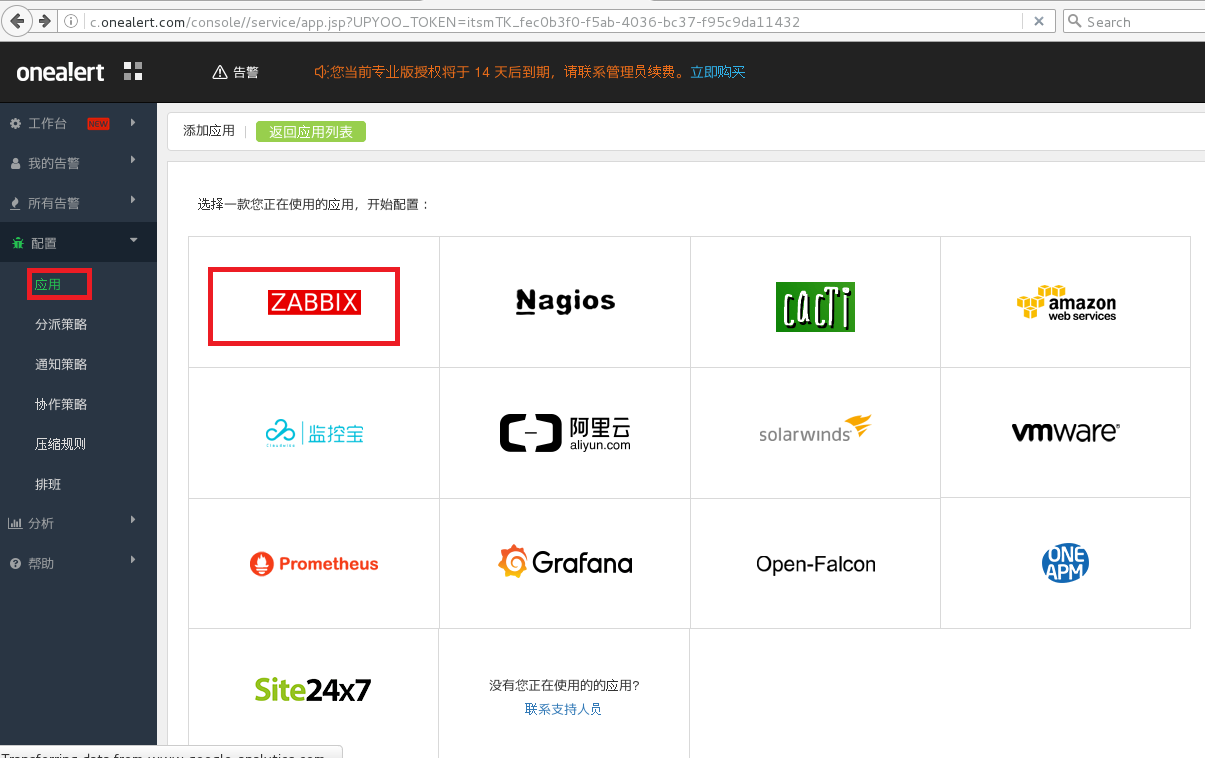Image resolution: width=1205 pixels, height=758 pixels.
Task: Select the Prometheus application logo
Action: coord(314,564)
